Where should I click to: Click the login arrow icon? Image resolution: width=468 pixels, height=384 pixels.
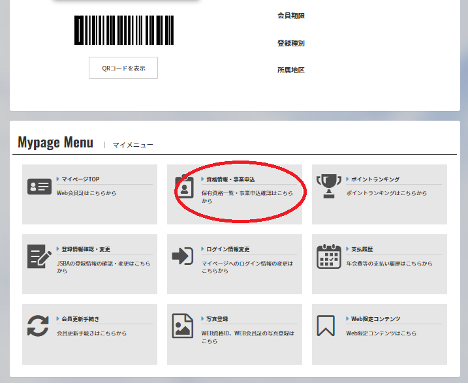[x=182, y=256]
